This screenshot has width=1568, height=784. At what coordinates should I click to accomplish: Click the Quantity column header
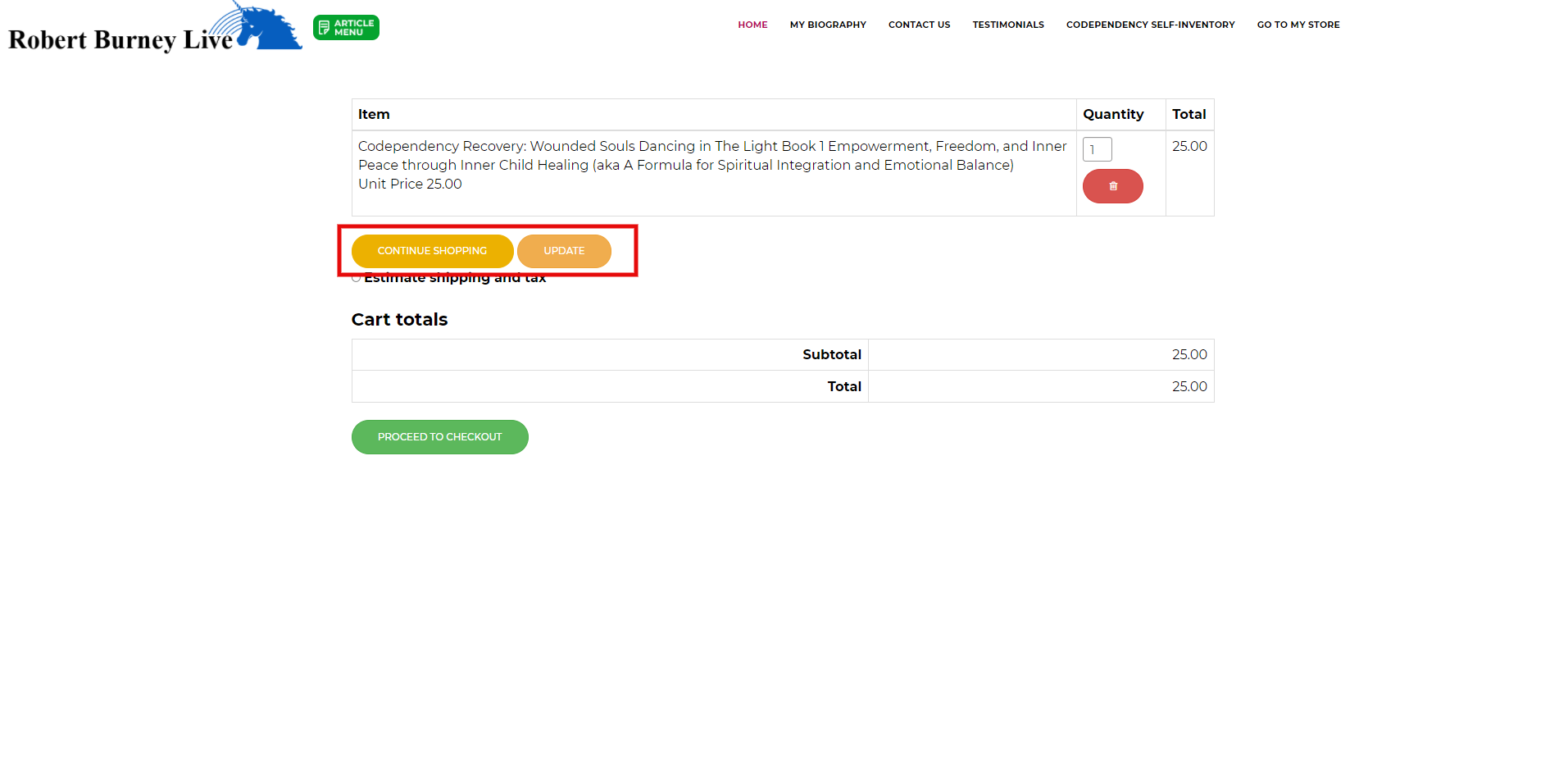[1112, 114]
